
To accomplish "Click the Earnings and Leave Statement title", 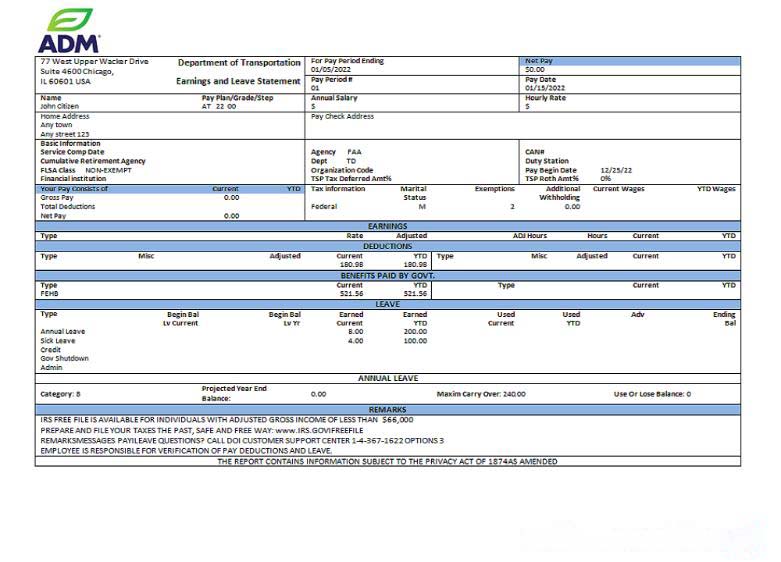I will coord(238,81).
